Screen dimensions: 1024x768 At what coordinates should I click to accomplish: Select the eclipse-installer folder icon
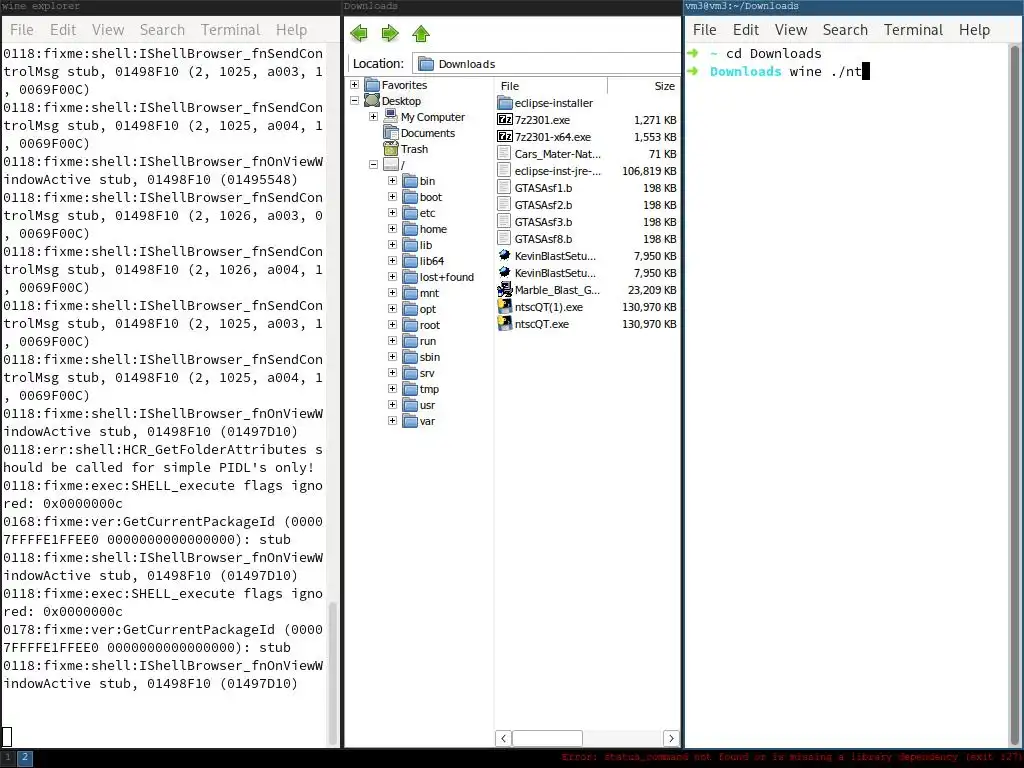505,103
